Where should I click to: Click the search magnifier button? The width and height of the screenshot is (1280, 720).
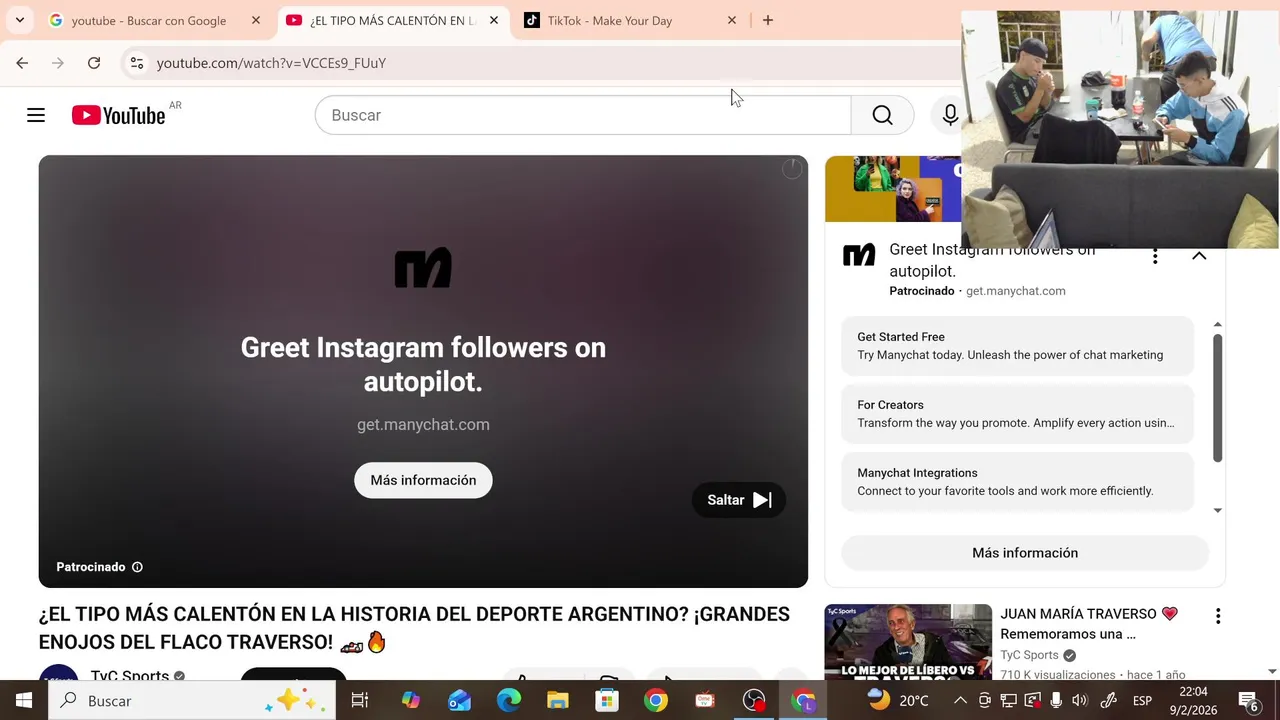point(882,115)
